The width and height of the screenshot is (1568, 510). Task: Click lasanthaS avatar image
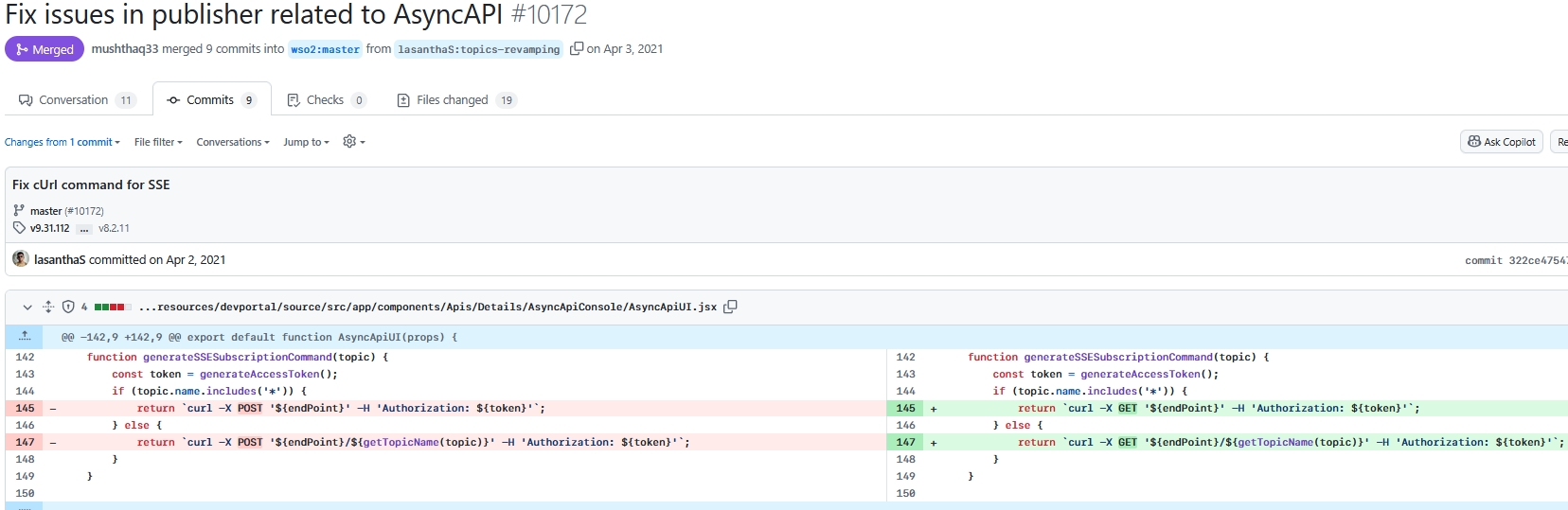20,259
